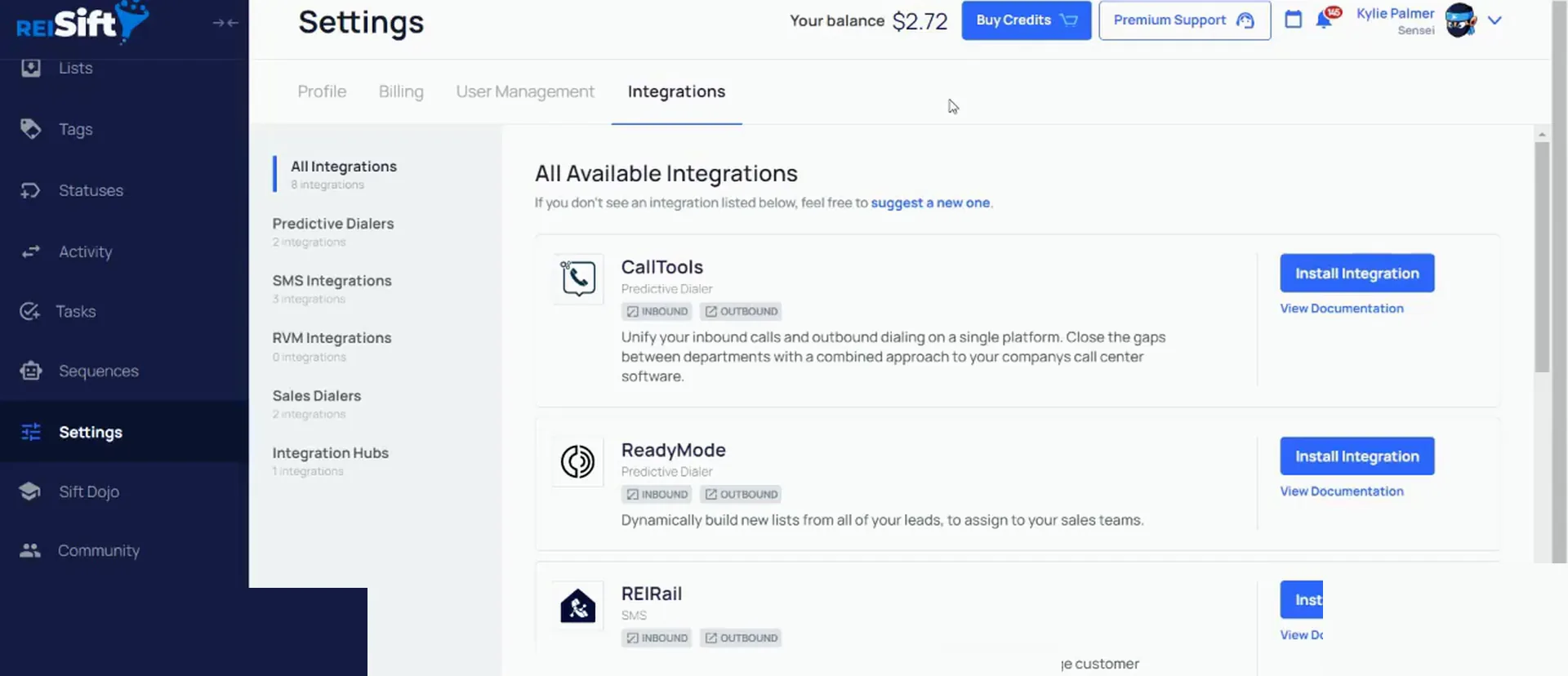The width and height of the screenshot is (1568, 676).
Task: Install the CallTools integration
Action: click(1357, 274)
